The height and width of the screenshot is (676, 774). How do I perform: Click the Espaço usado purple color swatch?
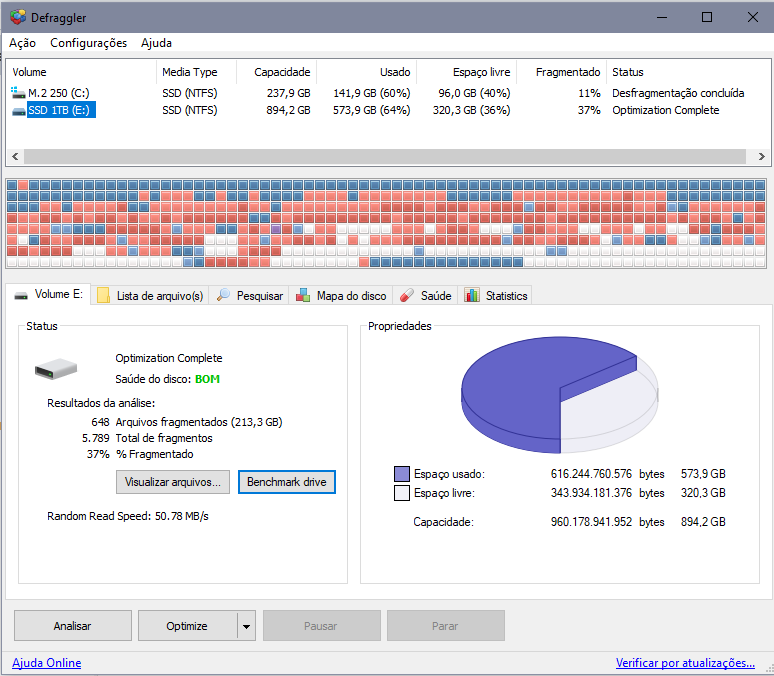click(x=402, y=474)
